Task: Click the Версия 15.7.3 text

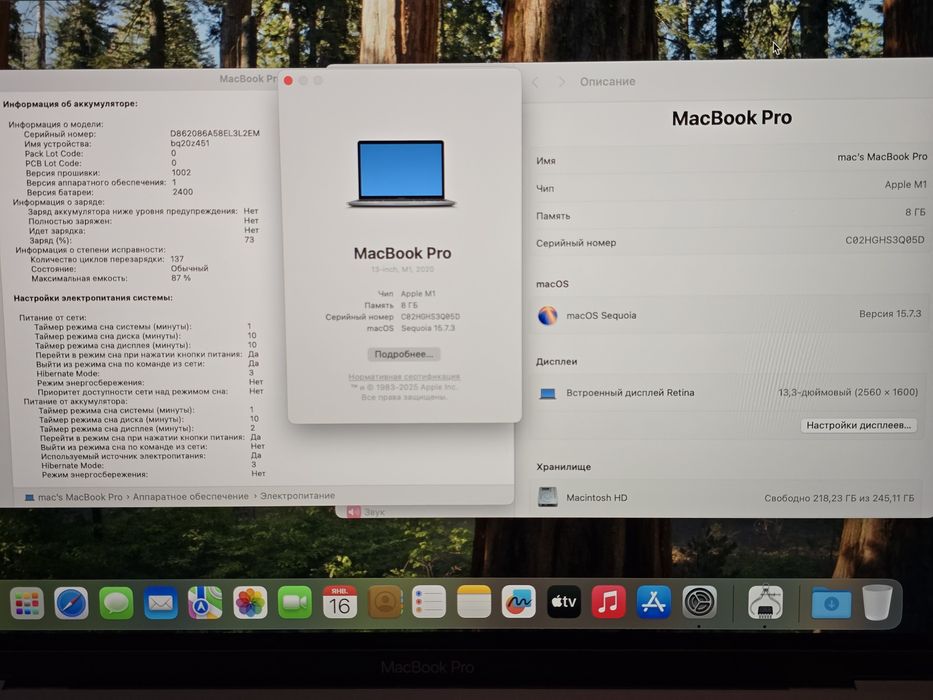Action: (x=890, y=314)
